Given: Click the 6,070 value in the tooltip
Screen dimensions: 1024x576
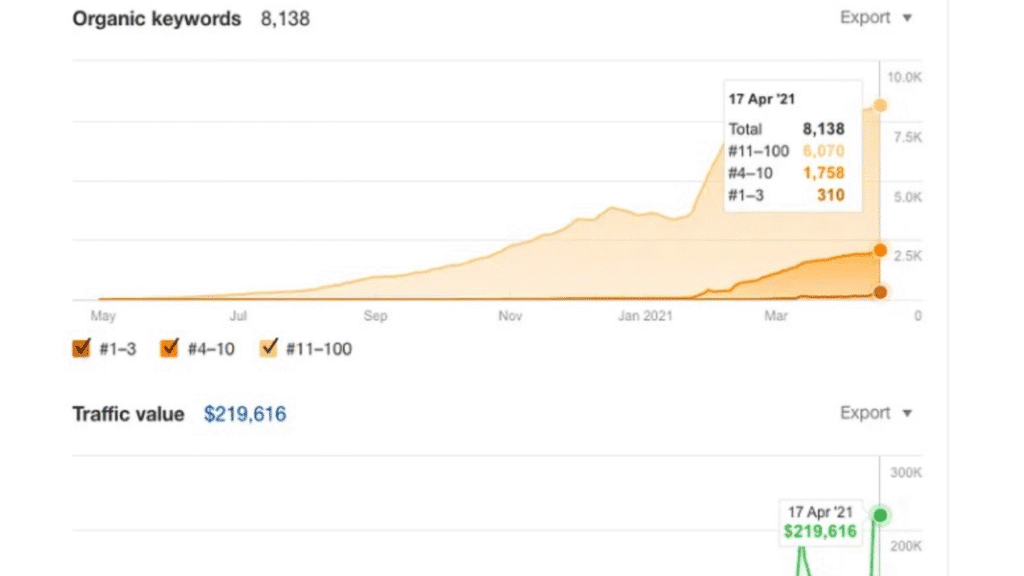Looking at the screenshot, I should [x=823, y=151].
